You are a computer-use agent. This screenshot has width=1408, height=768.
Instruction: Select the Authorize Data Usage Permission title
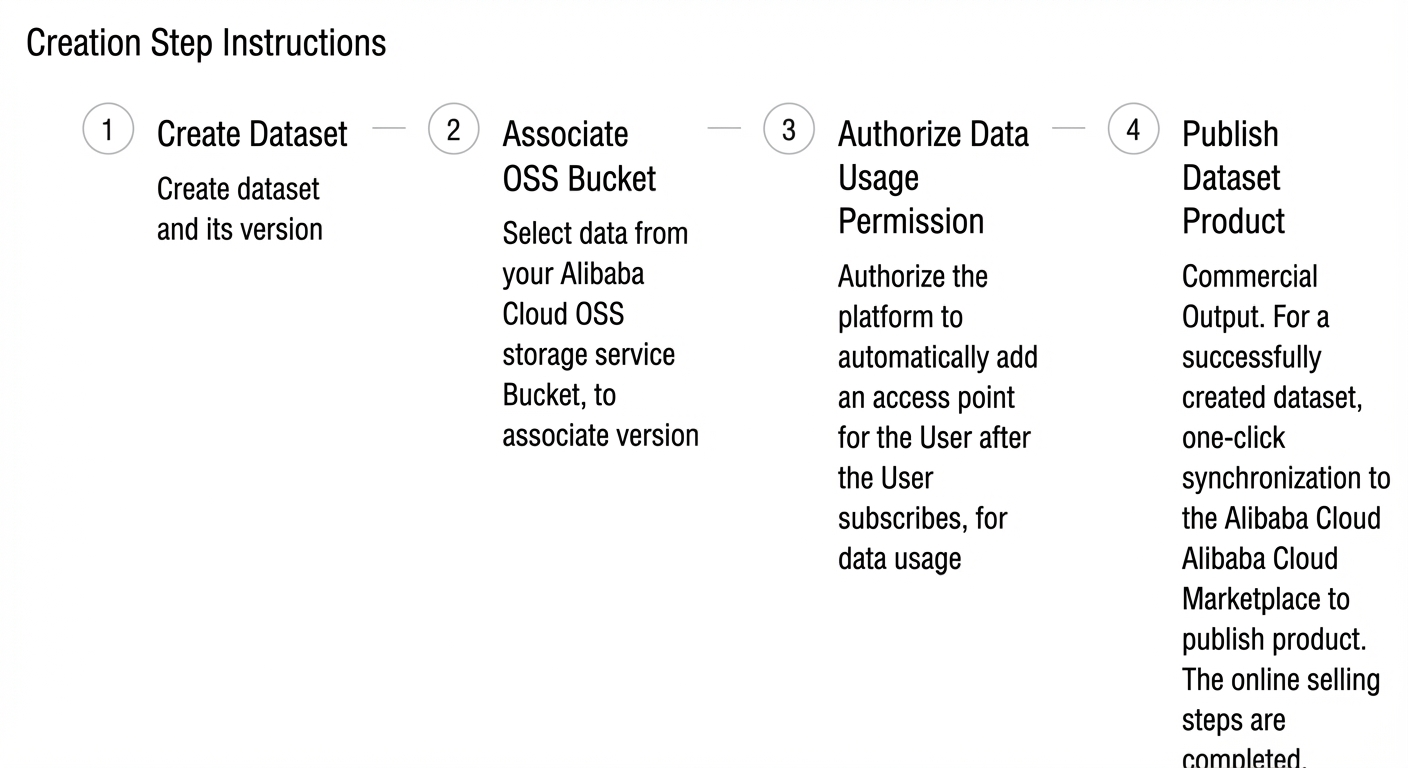tap(933, 177)
